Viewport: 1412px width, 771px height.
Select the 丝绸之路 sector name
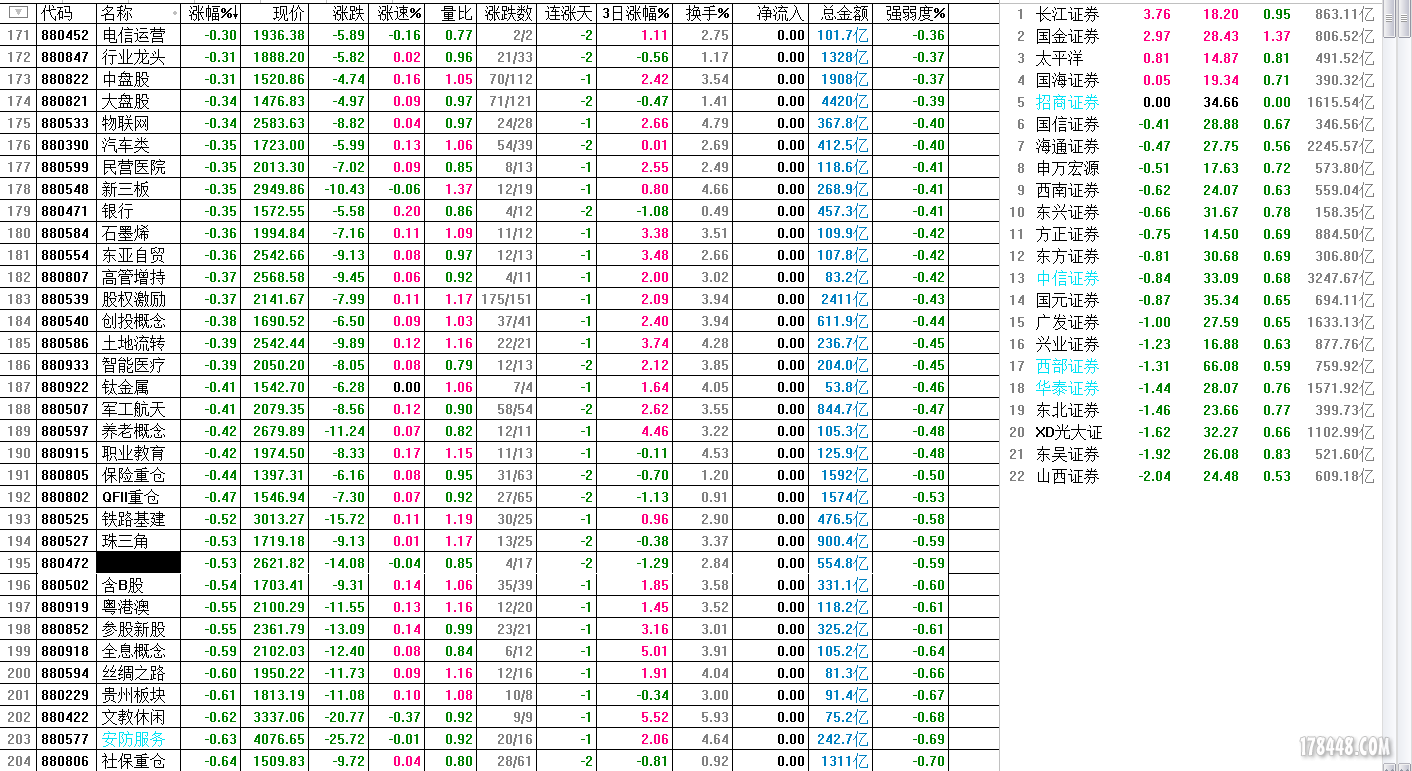pos(133,673)
